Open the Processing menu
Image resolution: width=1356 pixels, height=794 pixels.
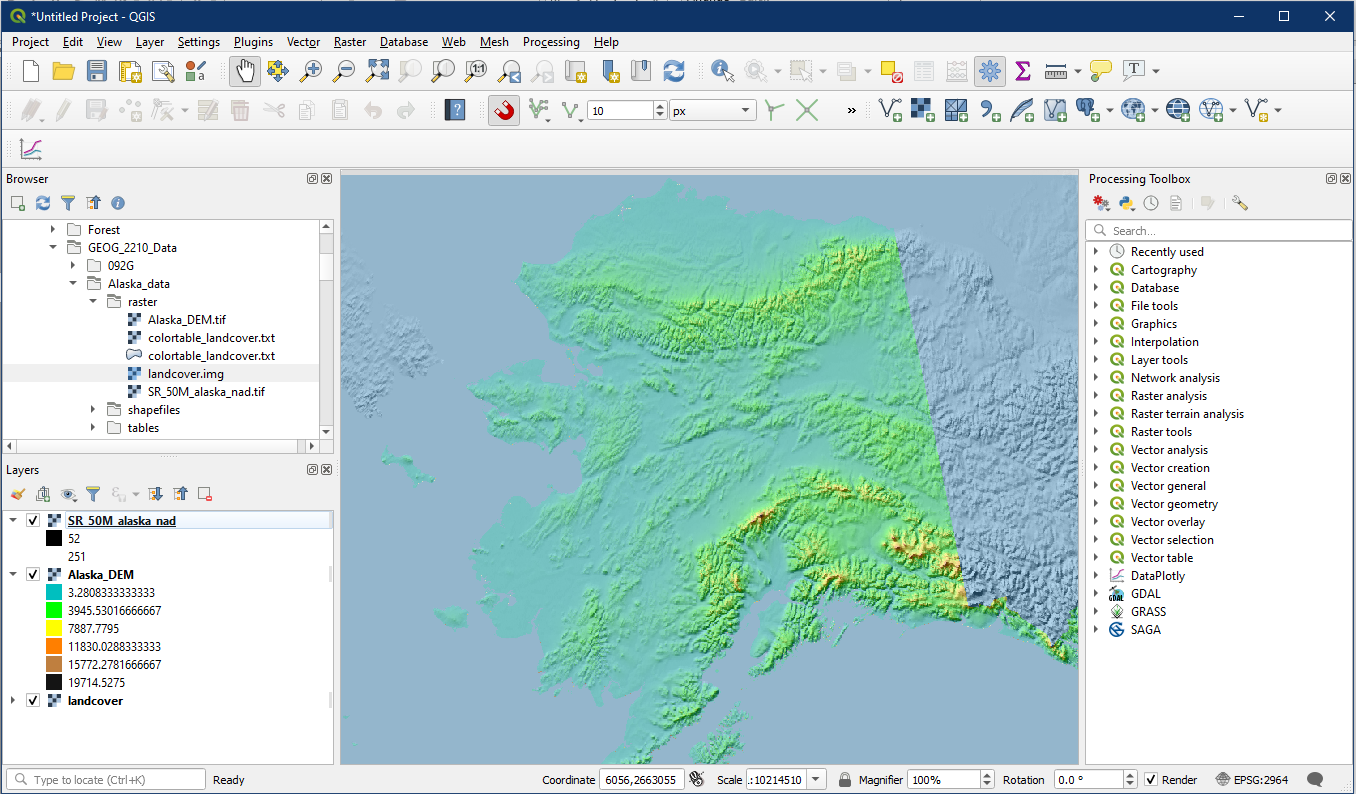click(550, 42)
